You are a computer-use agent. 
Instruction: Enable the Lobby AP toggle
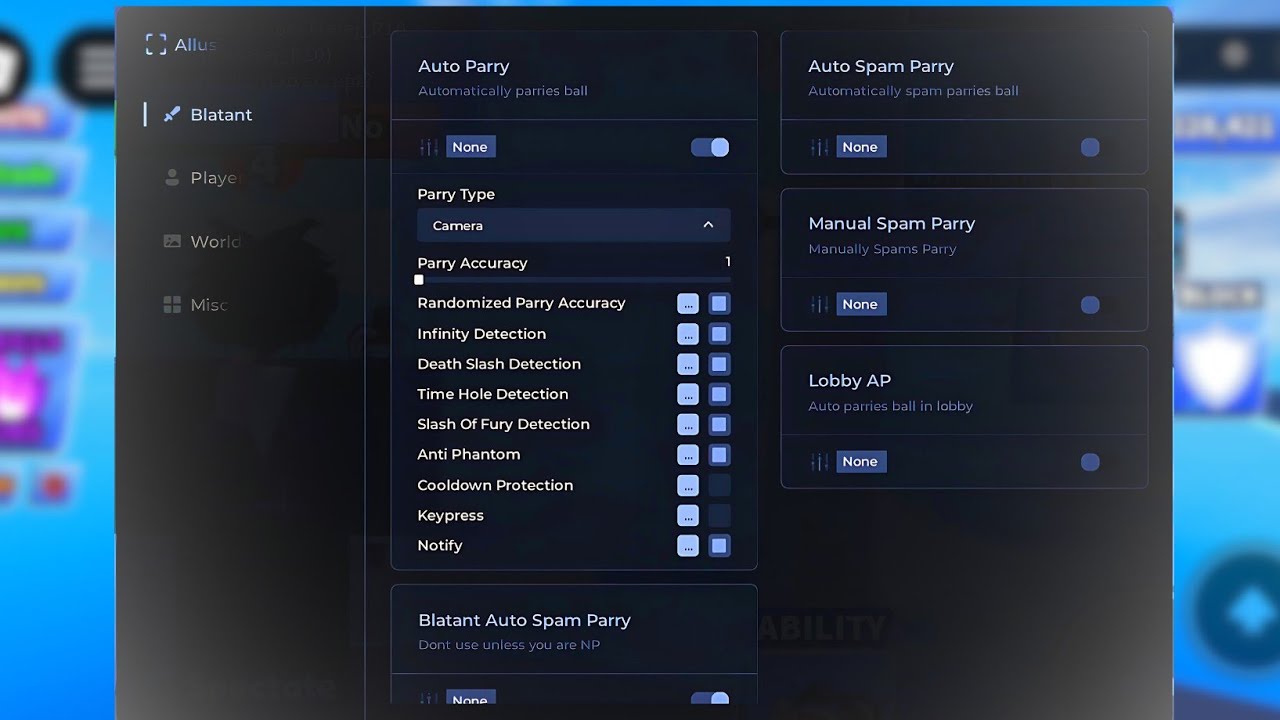click(x=1090, y=461)
